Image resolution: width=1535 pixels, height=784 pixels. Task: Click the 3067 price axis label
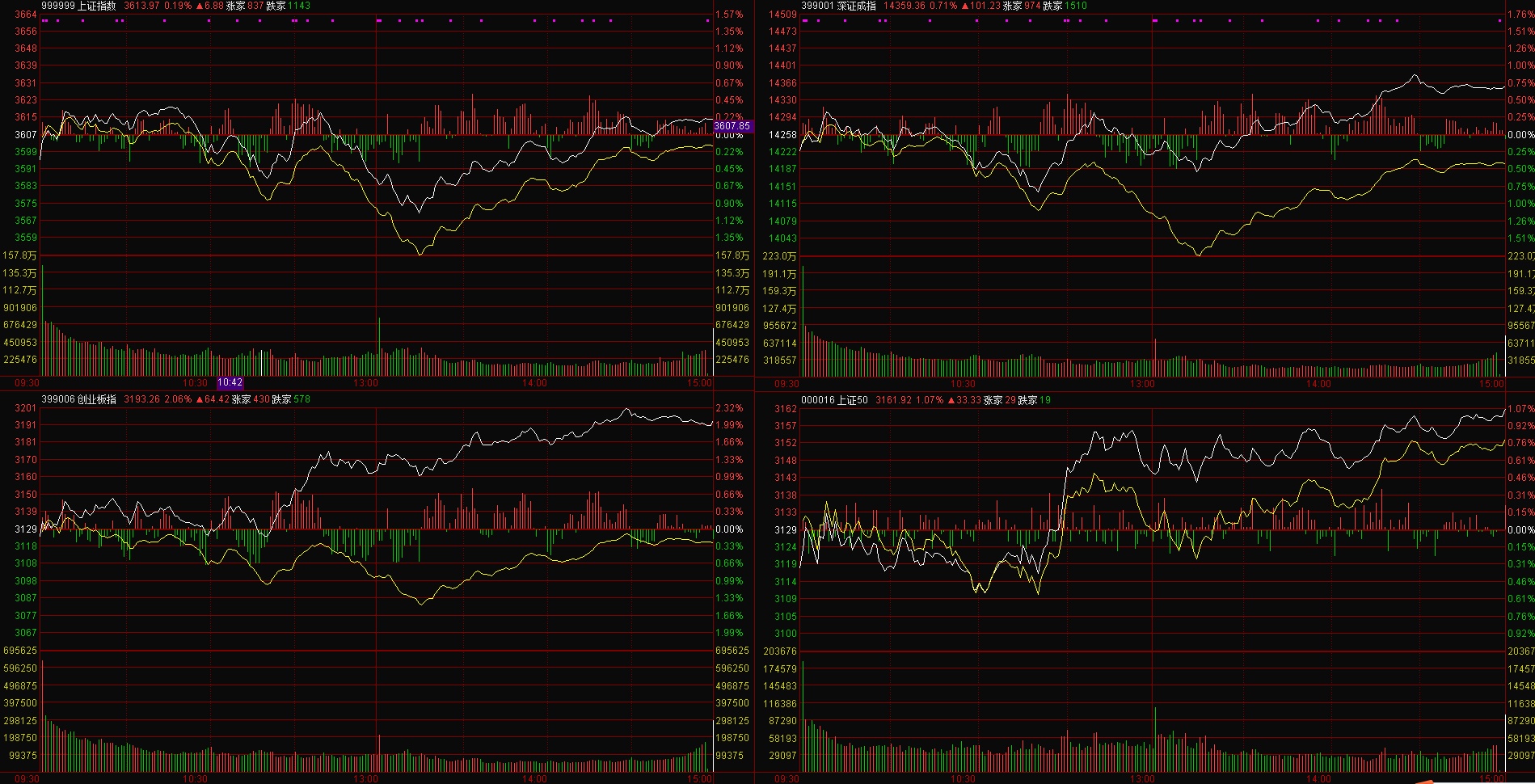[x=26, y=633]
